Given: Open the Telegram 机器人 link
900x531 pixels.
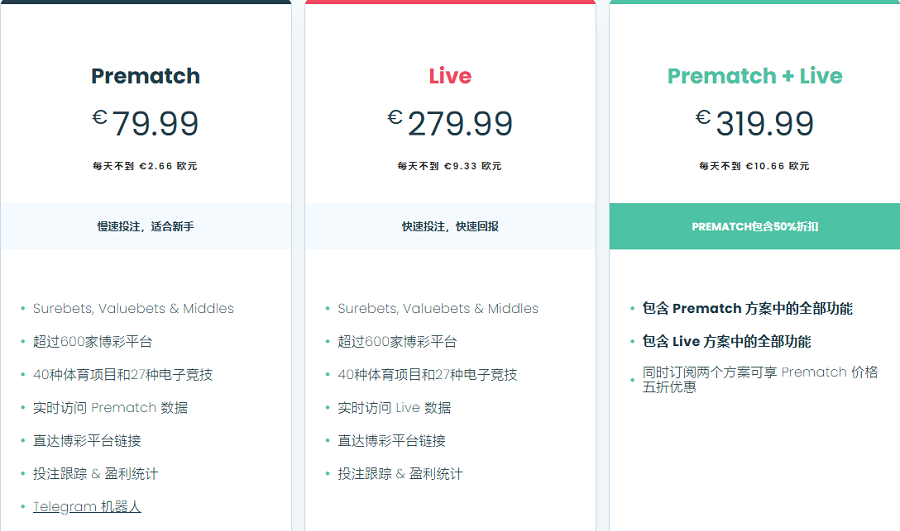Looking at the screenshot, I should 87,507.
